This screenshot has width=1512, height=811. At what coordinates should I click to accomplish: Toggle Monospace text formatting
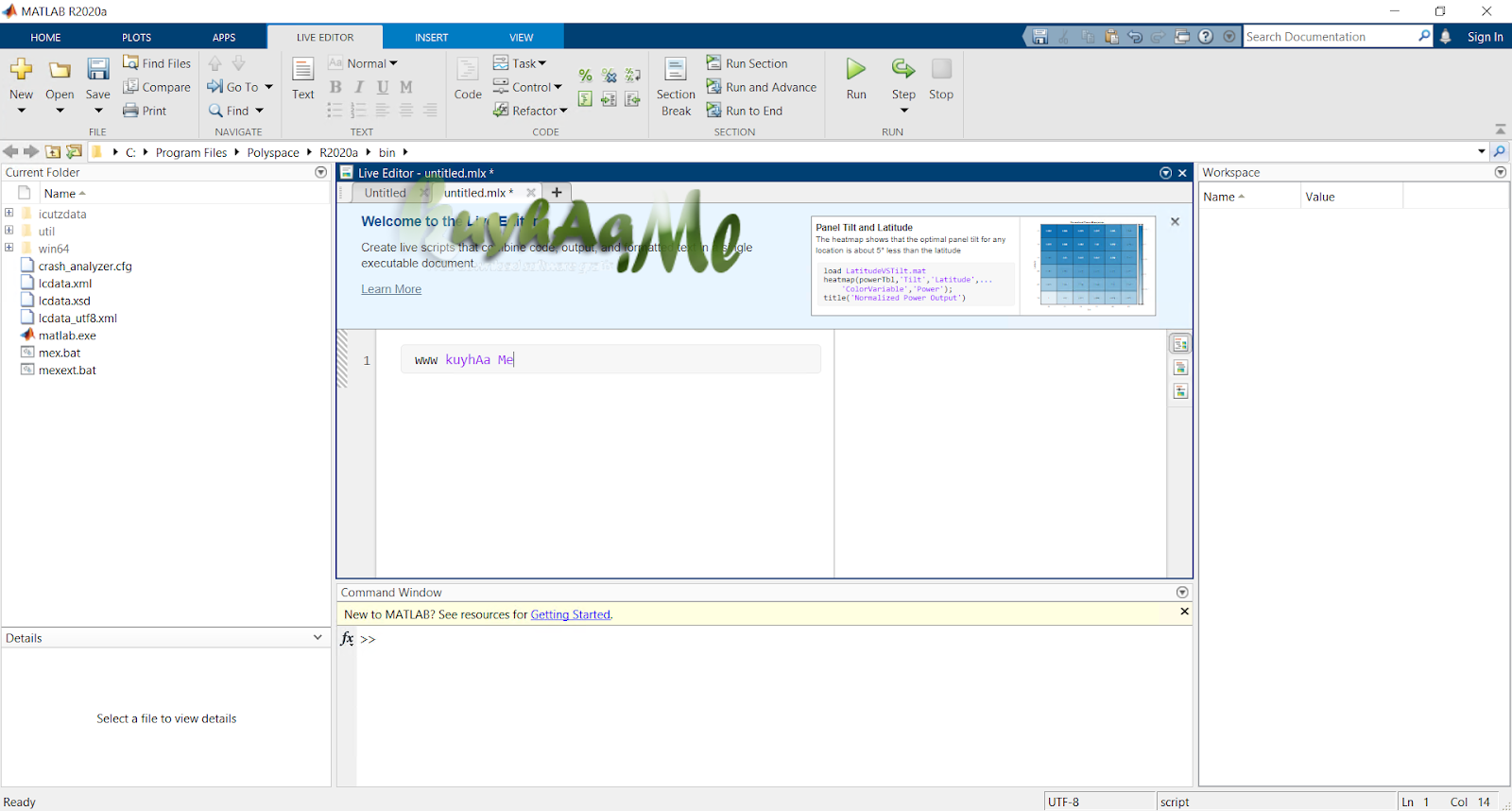tap(406, 87)
